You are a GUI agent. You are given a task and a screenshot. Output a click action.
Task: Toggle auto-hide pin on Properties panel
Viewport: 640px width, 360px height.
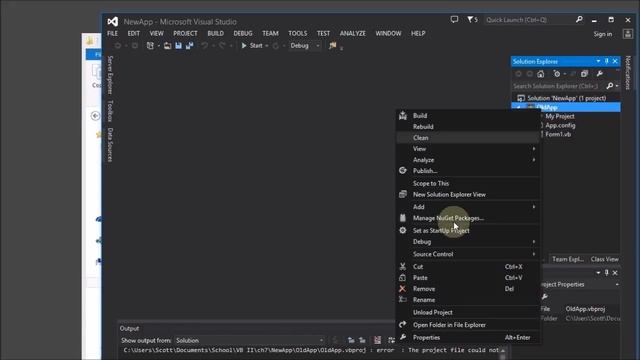pyautogui.click(x=607, y=273)
